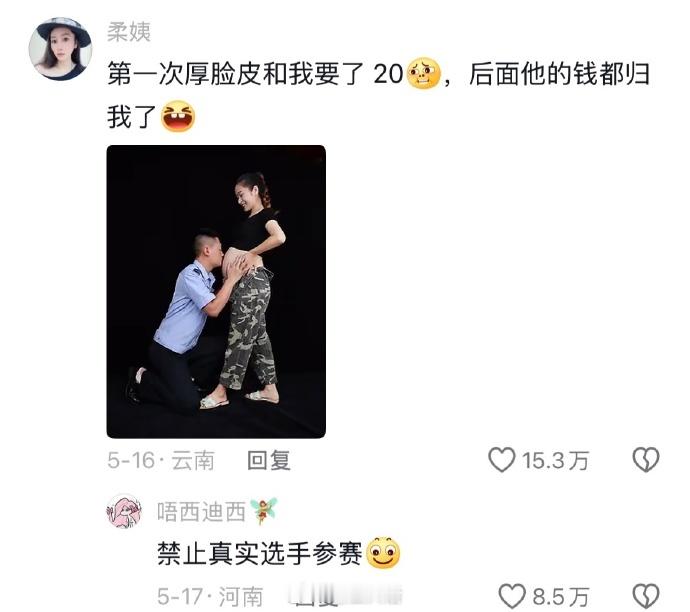690x612 pixels.
Task: Dislike 唔西迪西's reply via broken heart icon
Action: [x=646, y=597]
